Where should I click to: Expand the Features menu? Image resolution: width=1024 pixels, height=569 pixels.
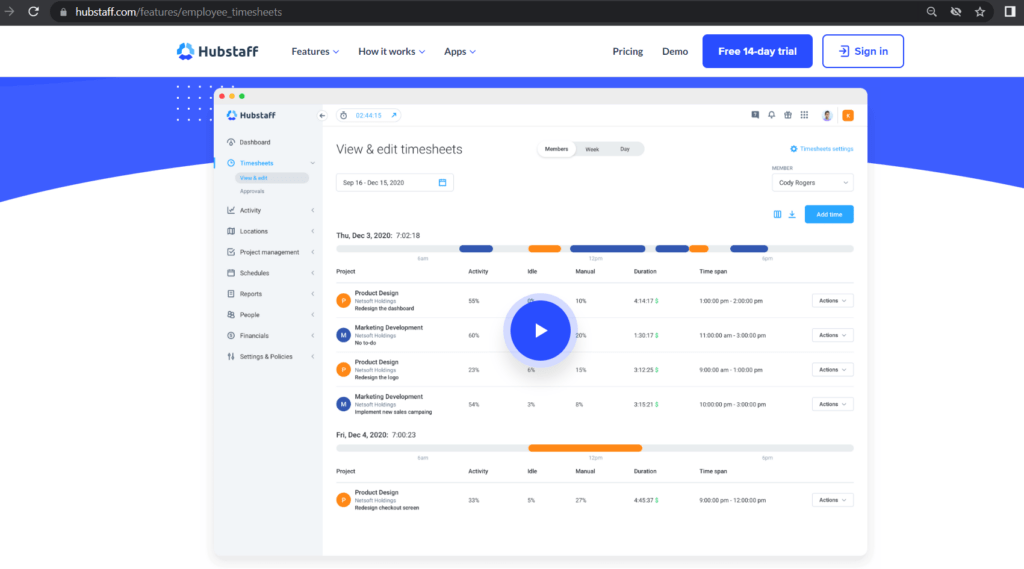click(315, 51)
